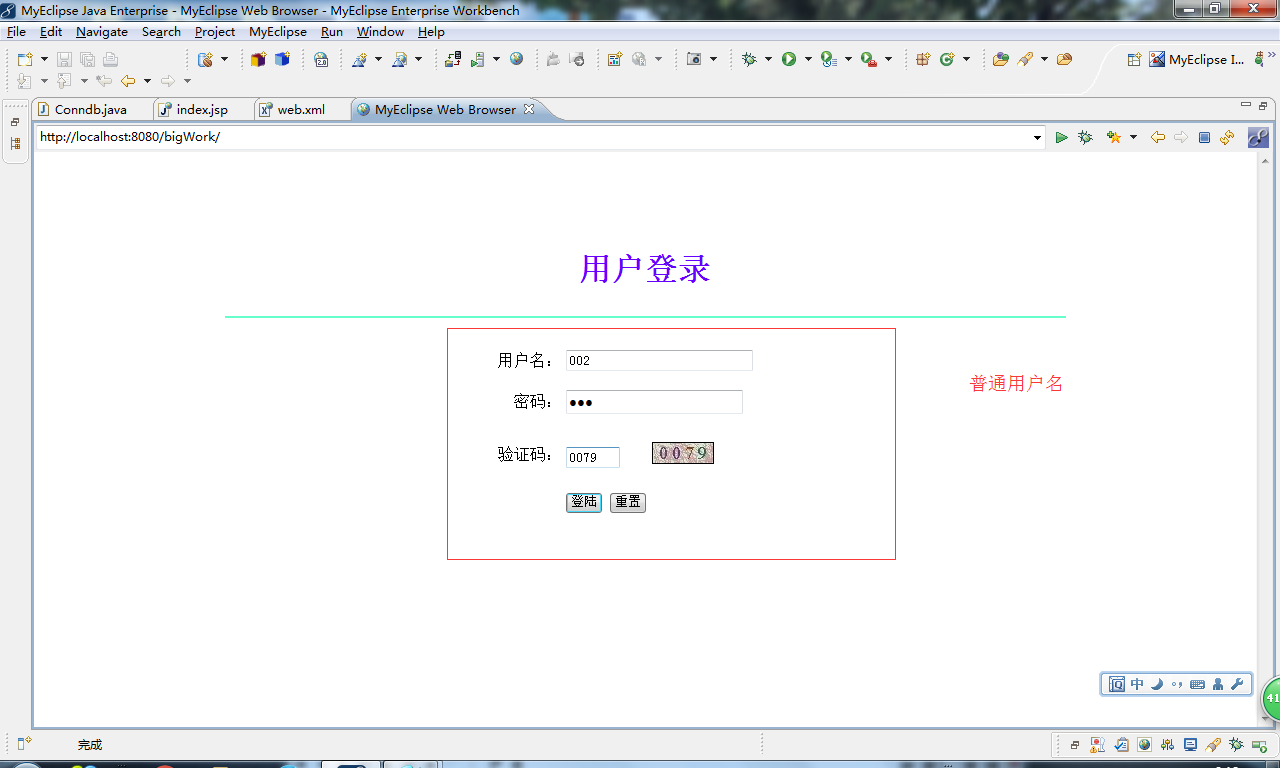The image size is (1280, 768).
Task: Click the Print icon in the toolbar
Action: pos(110,60)
